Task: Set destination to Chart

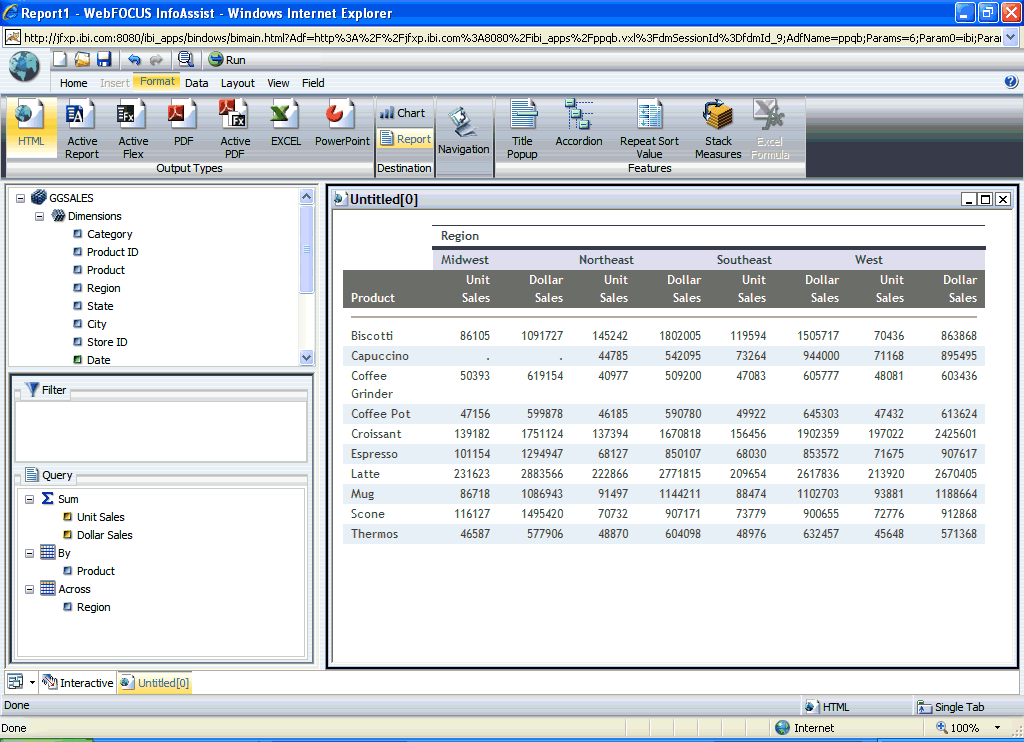Action: 402,113
